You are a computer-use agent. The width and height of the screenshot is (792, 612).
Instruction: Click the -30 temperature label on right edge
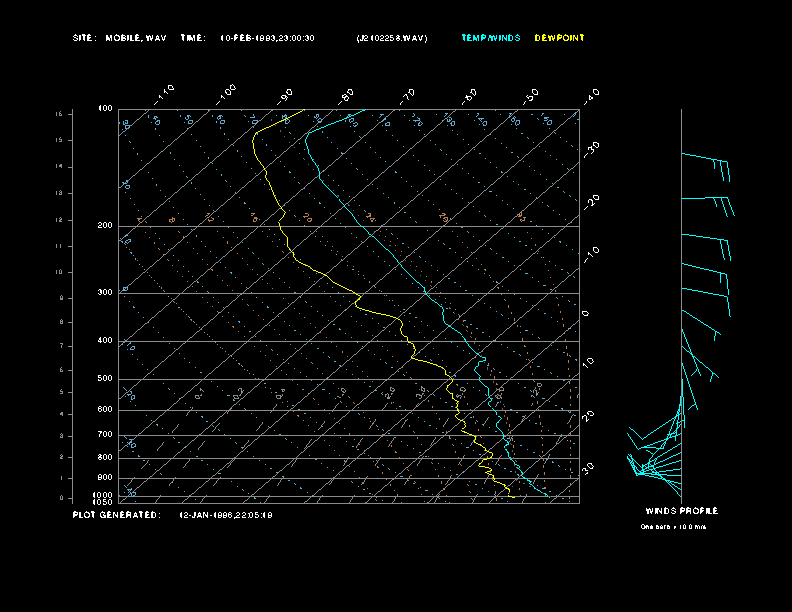click(x=591, y=149)
